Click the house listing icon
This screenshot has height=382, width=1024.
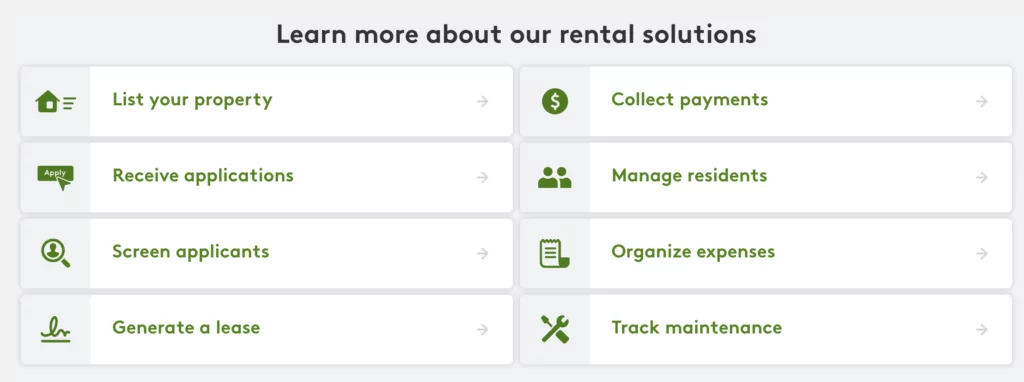(56, 101)
